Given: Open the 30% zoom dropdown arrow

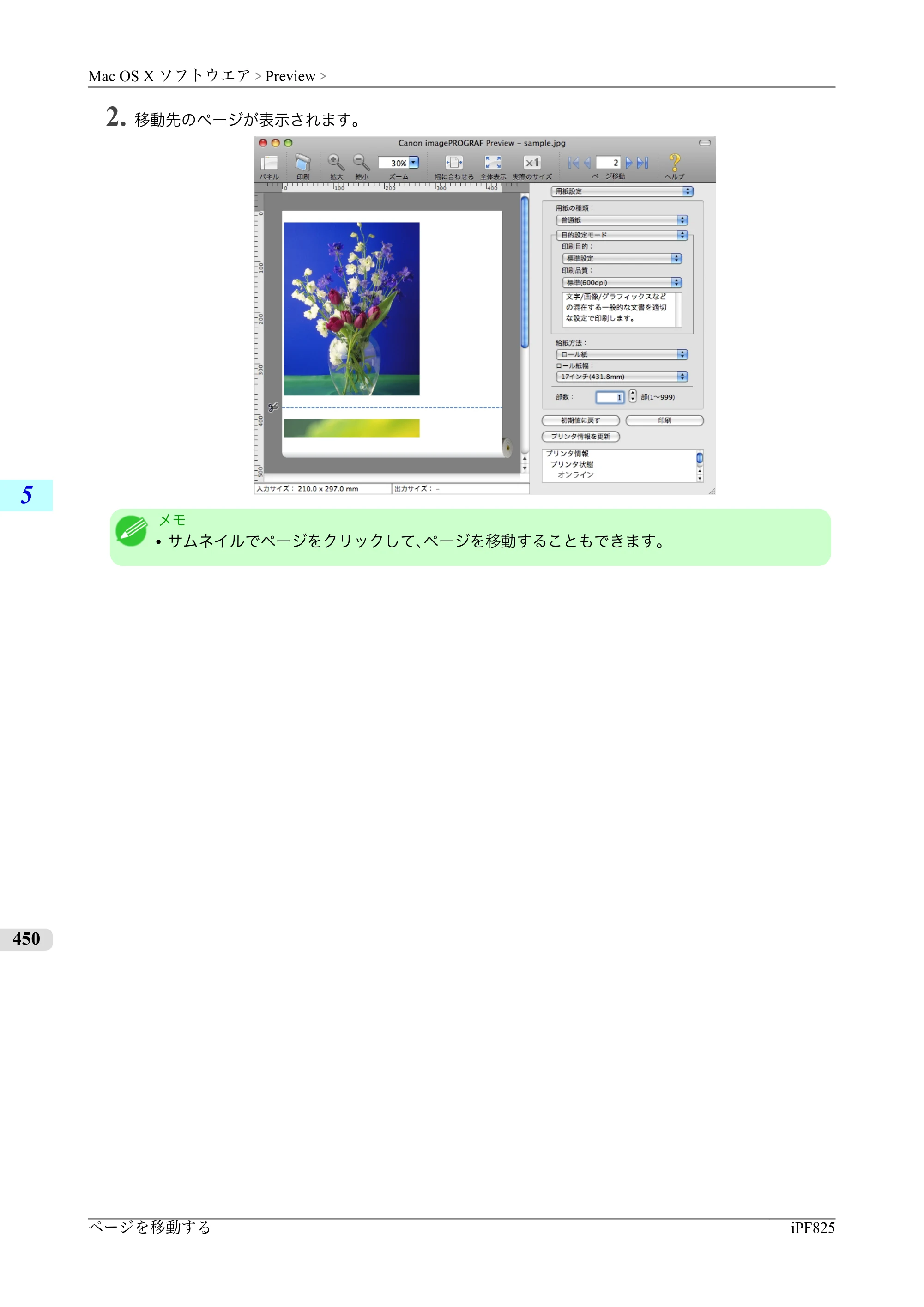Looking at the screenshot, I should point(414,163).
